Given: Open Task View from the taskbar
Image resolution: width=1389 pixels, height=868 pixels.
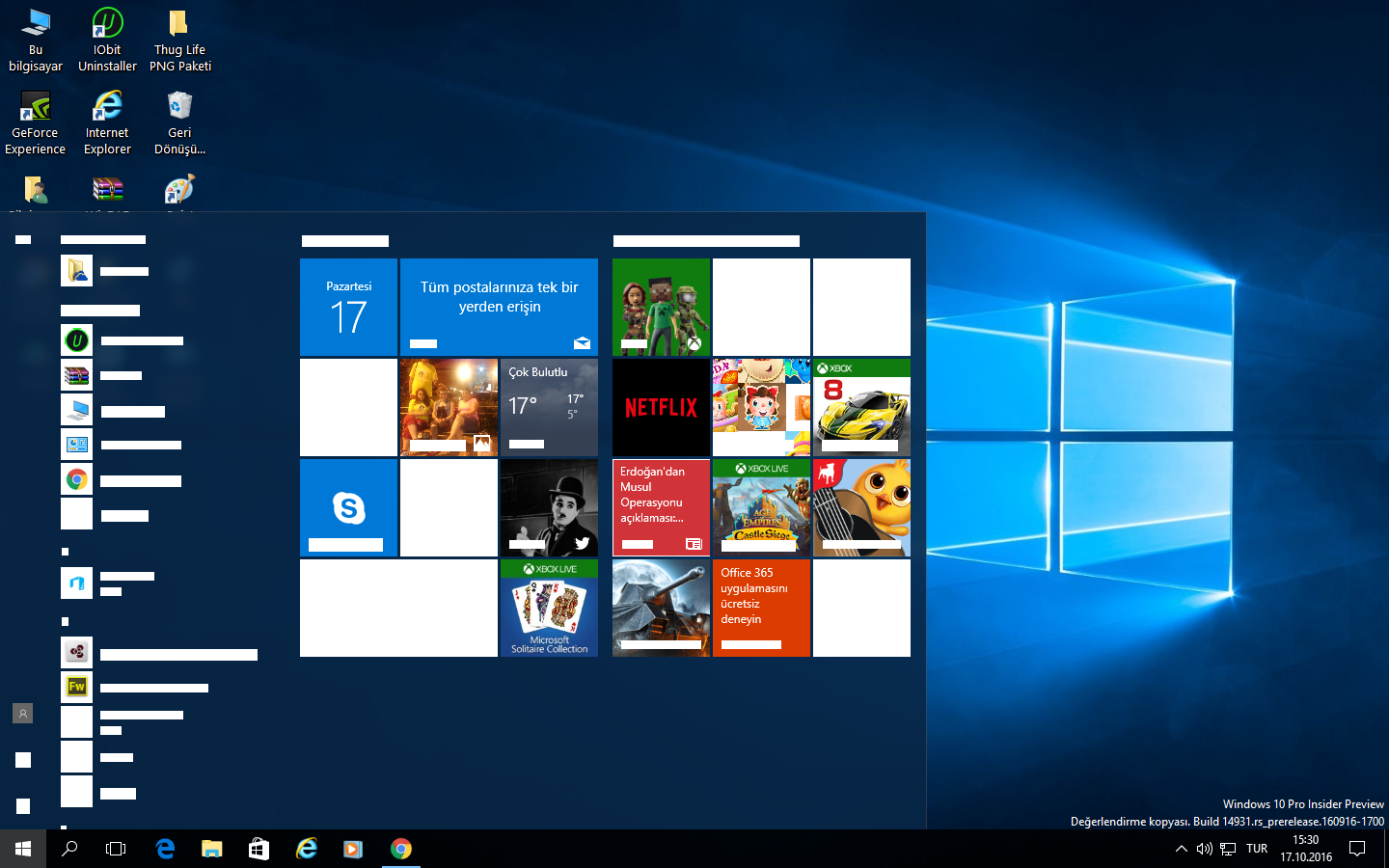Looking at the screenshot, I should click(x=116, y=849).
